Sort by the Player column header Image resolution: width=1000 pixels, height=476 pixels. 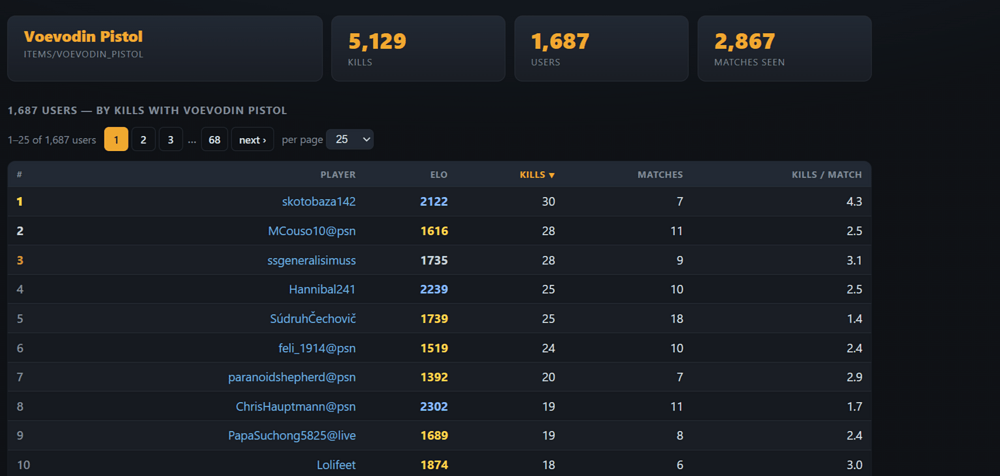point(338,175)
